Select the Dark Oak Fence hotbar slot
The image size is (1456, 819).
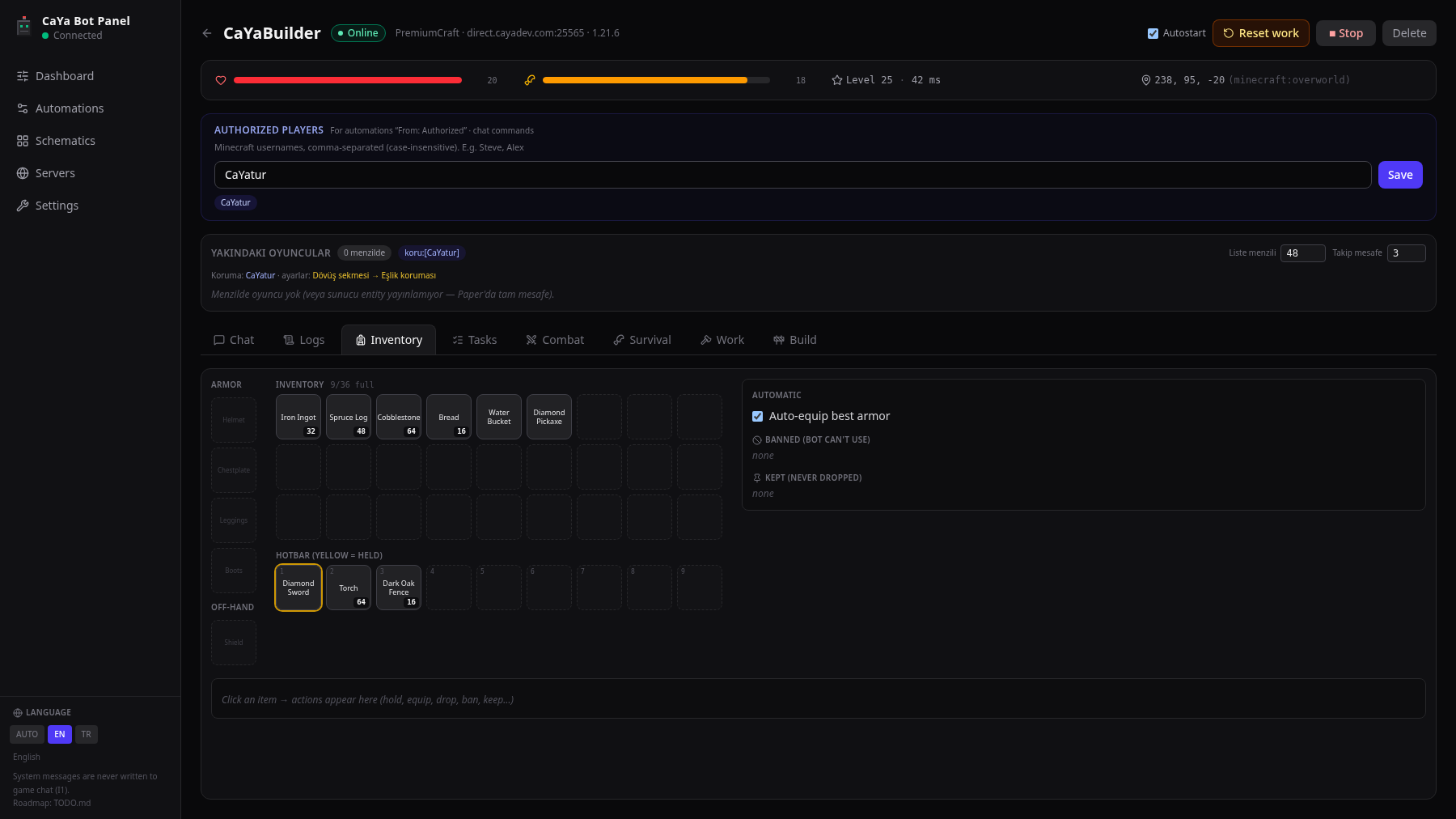pos(399,588)
